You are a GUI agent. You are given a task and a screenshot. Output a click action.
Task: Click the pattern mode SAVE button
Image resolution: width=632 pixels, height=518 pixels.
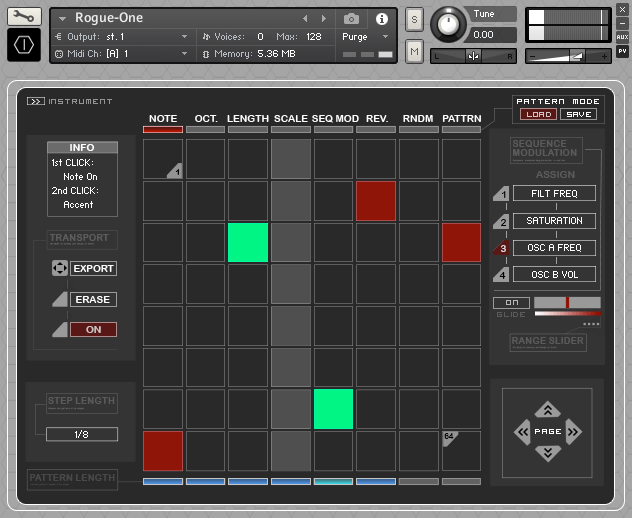(x=577, y=114)
